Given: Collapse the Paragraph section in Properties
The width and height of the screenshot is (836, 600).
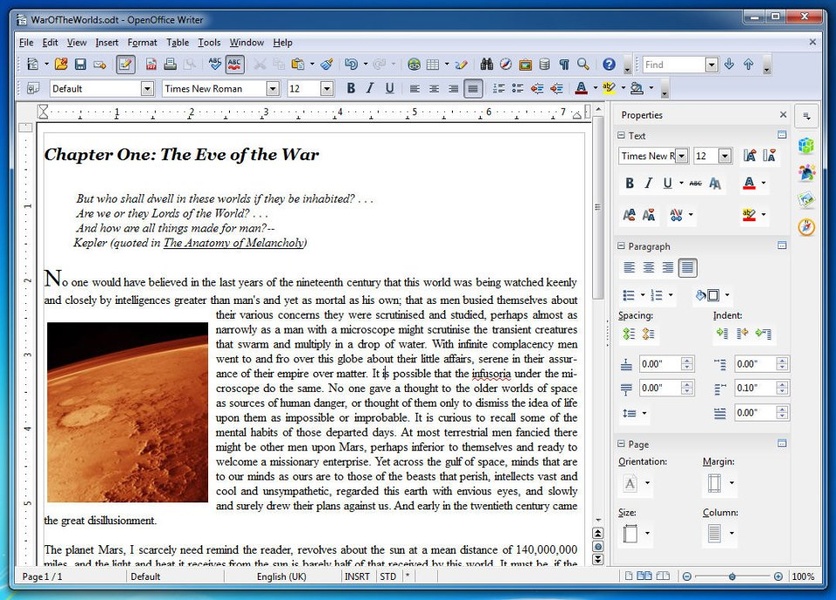Looking at the screenshot, I should pos(621,246).
